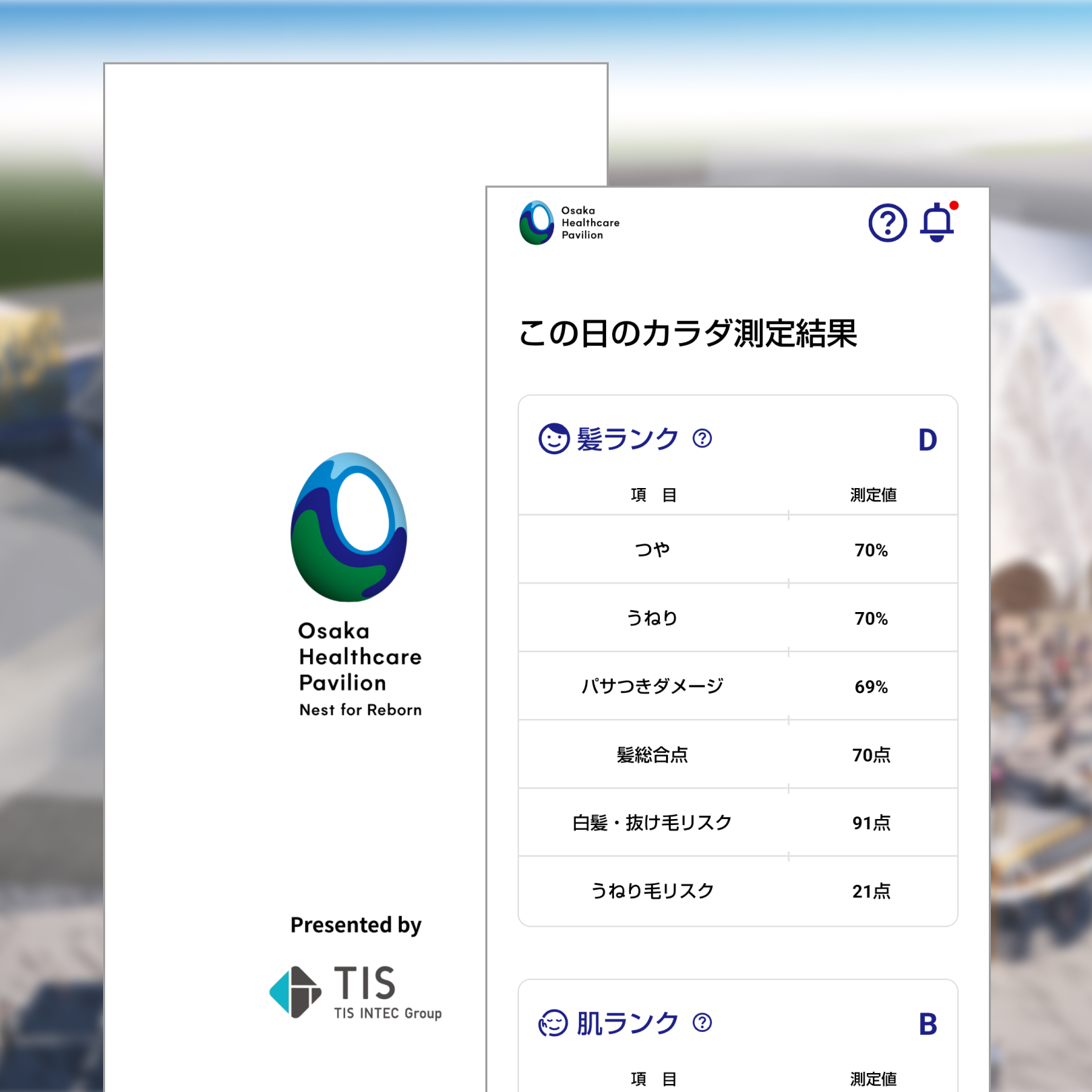The height and width of the screenshot is (1092, 1092).
Task: Click the winking face icon beside 肌ランク
Action: coord(554,1023)
